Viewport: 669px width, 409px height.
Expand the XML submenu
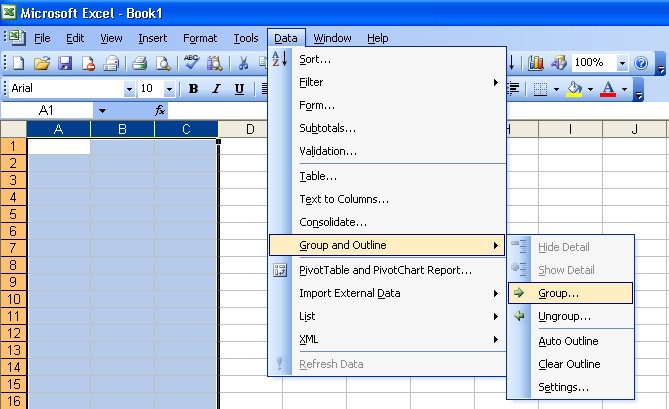[387, 339]
